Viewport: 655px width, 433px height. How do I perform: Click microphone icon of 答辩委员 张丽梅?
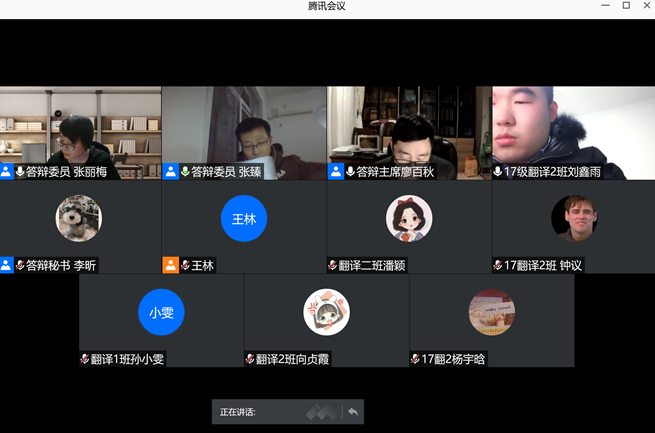tap(20, 172)
